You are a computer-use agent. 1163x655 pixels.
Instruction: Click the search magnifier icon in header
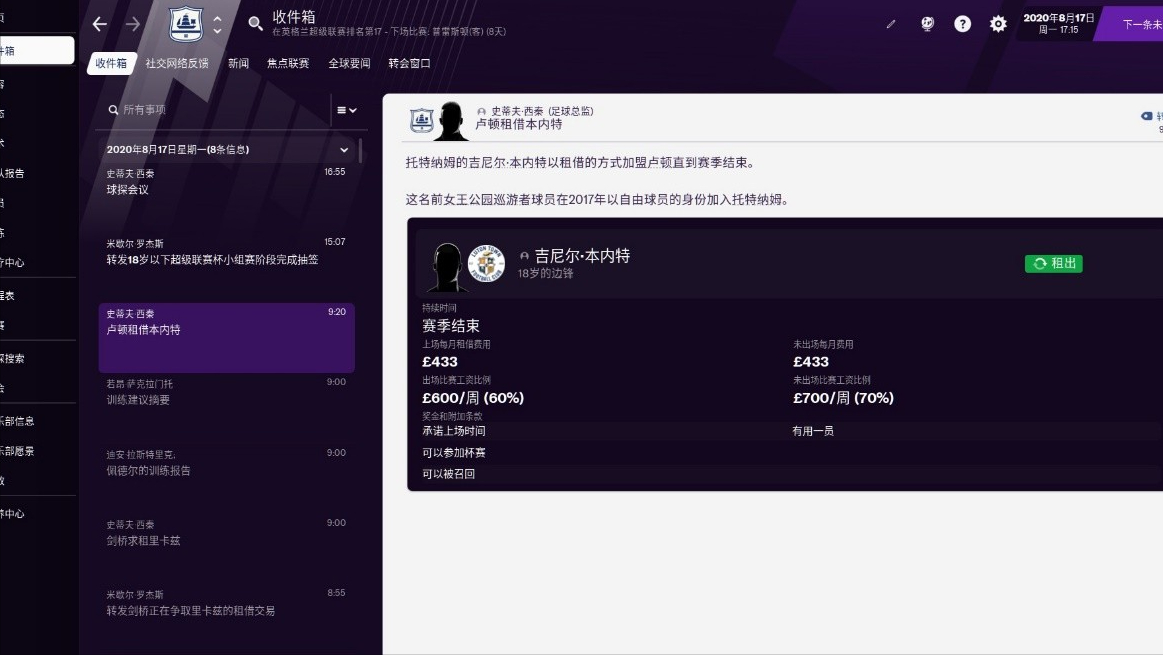[255, 23]
